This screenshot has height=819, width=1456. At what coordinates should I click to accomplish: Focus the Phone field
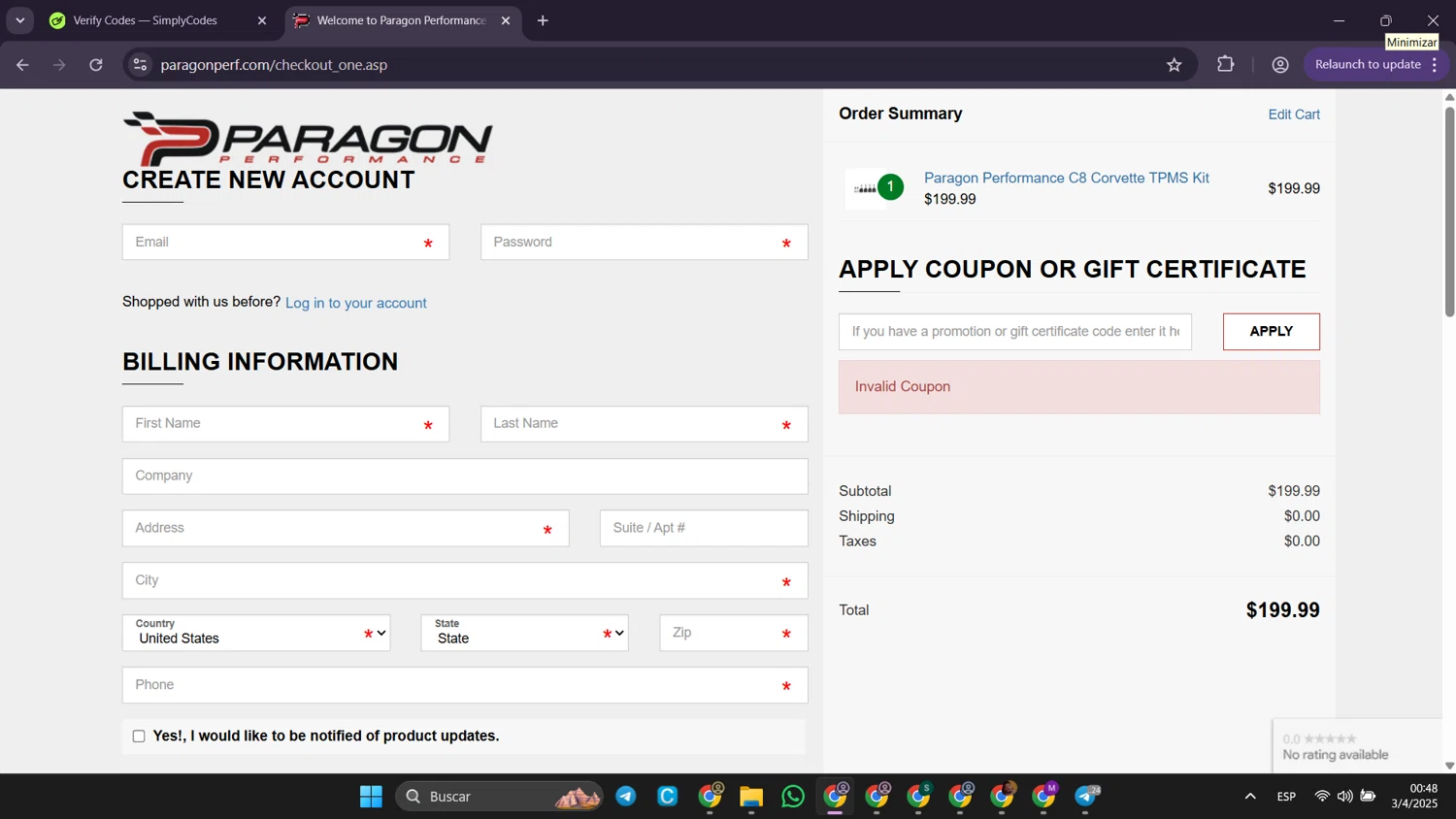(x=465, y=685)
